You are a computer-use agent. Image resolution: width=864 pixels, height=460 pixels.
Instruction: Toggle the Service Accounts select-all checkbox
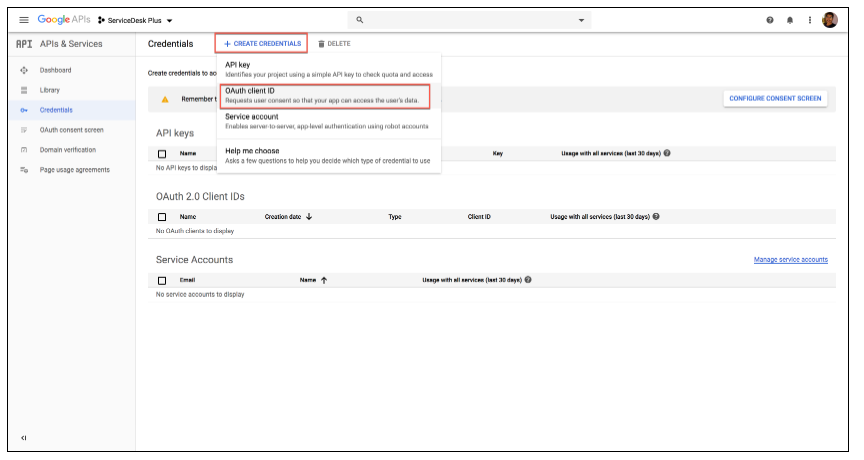(x=162, y=280)
